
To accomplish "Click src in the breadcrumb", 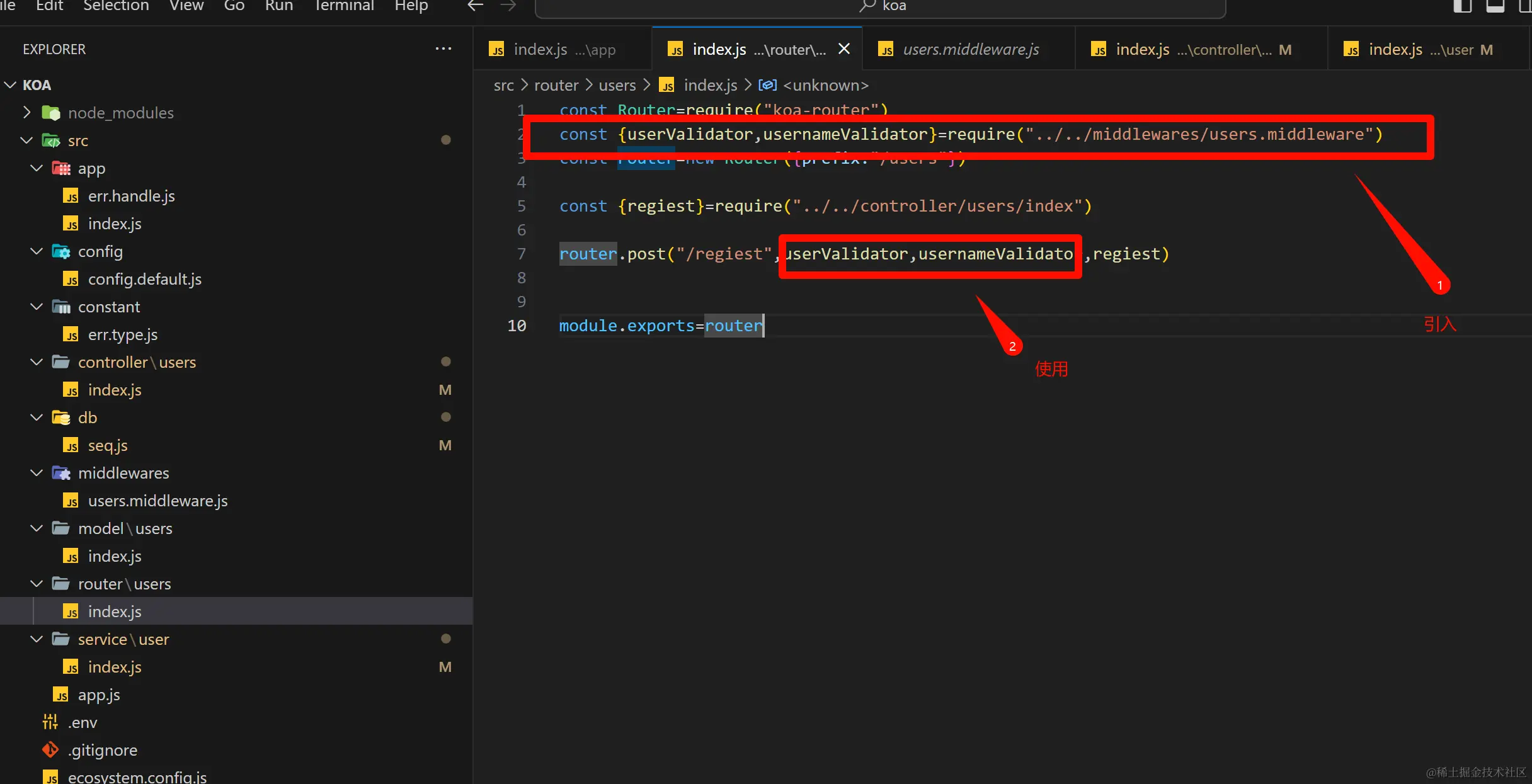I will point(504,85).
